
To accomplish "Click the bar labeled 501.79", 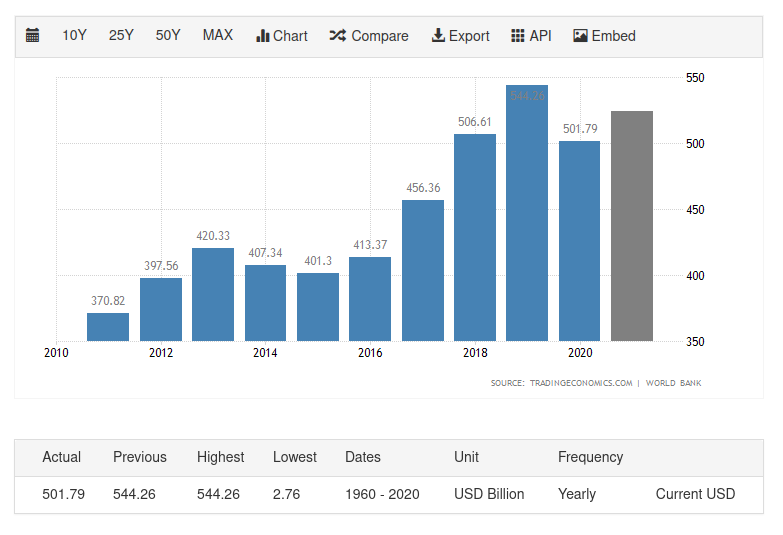I will [x=580, y=241].
